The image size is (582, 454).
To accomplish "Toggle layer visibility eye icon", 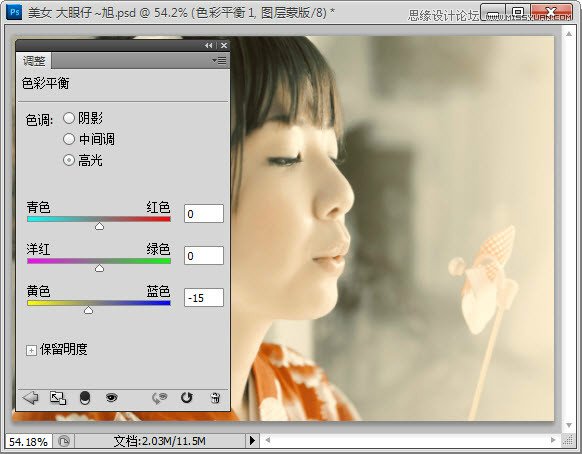I will coord(111,398).
